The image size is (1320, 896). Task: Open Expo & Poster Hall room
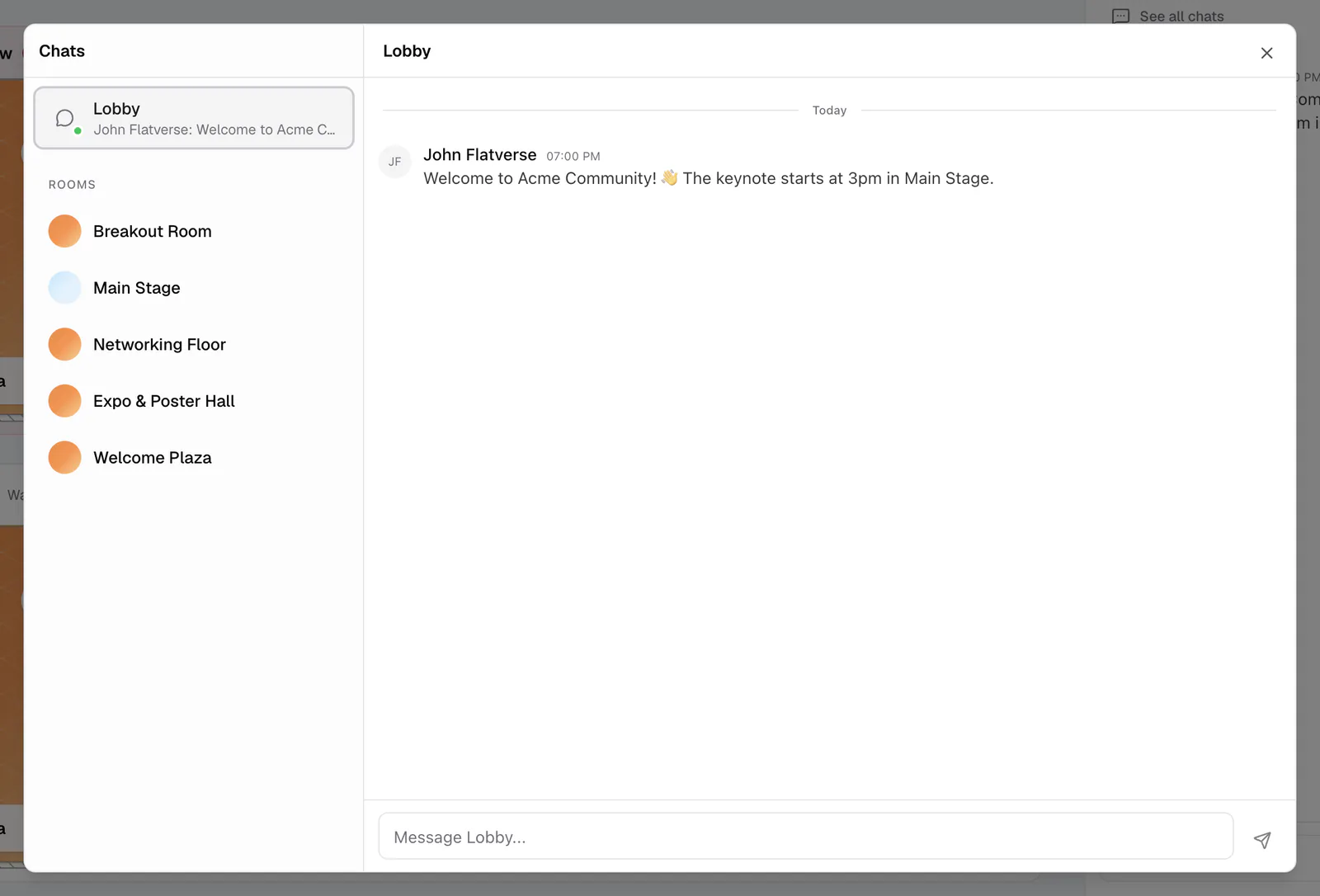coord(194,401)
